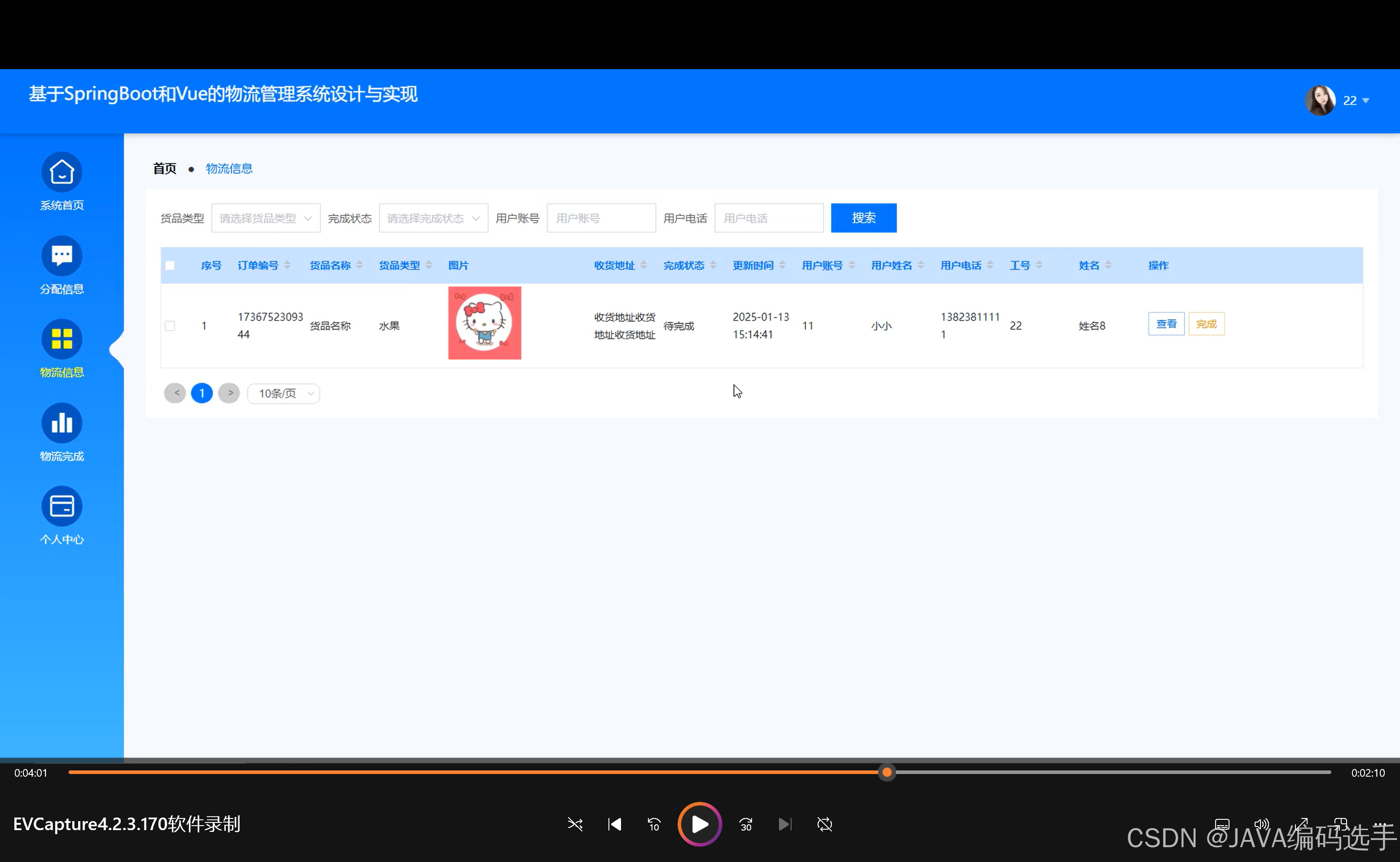Click the 待完成 status cell
Screen dimensions: 1400x862
[678, 326]
